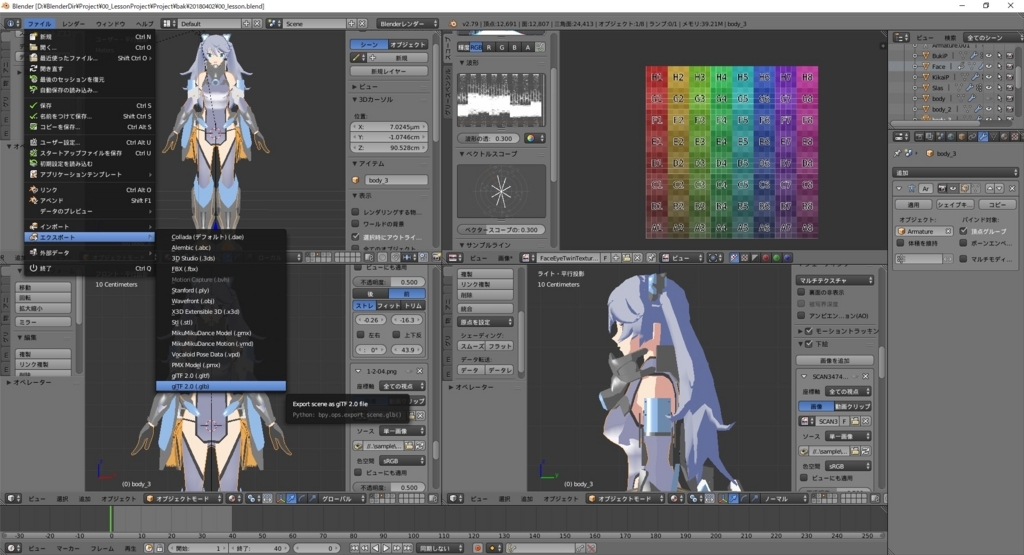Open the レンダー menu in the top bar
The height and width of the screenshot is (555, 1024).
click(x=73, y=24)
